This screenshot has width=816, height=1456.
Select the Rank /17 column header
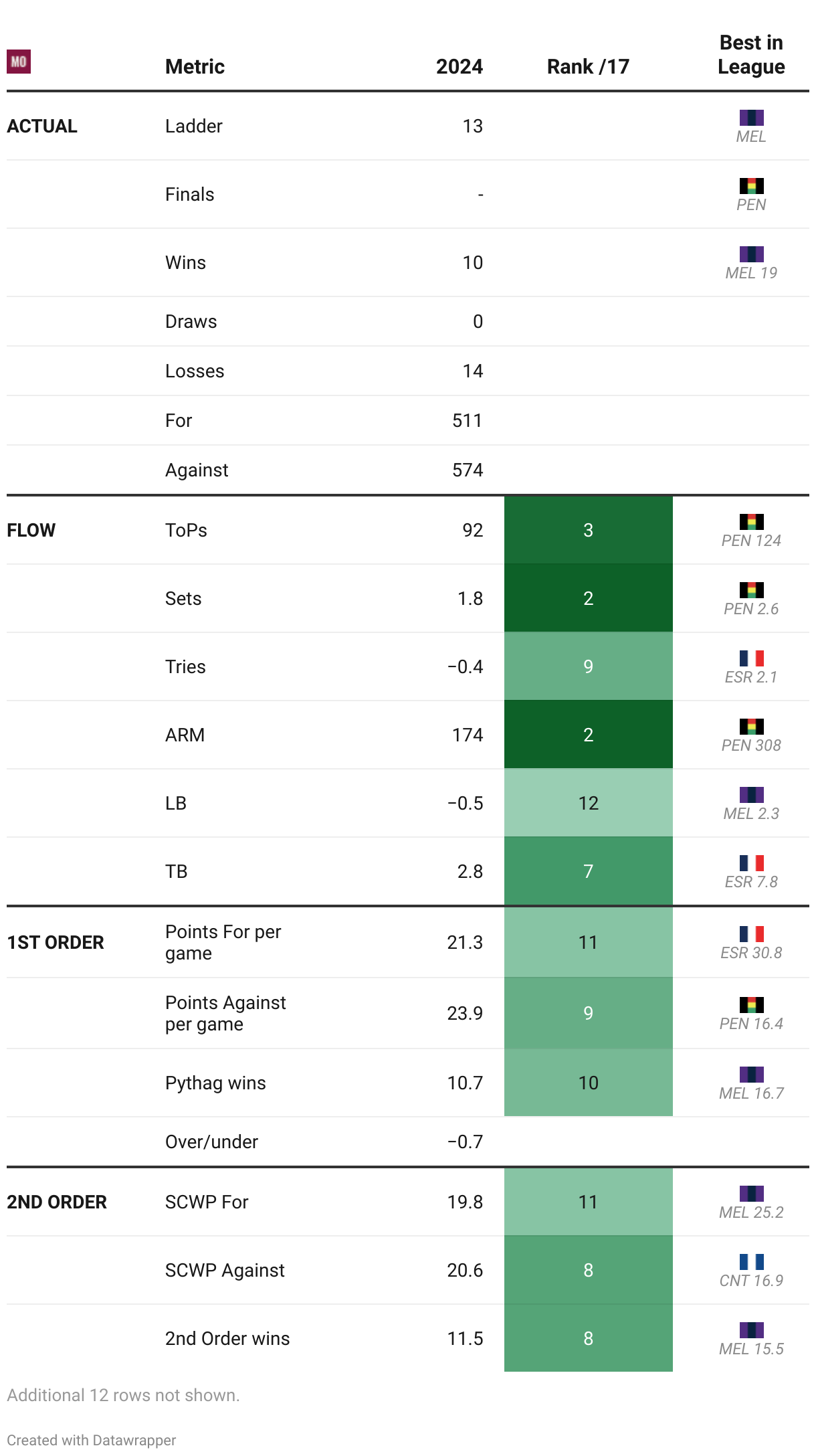(588, 66)
